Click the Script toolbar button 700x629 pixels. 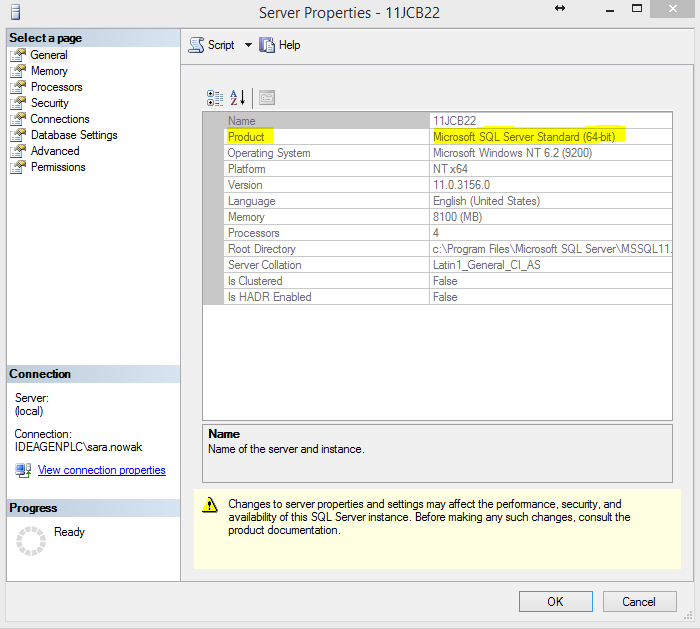pos(212,45)
